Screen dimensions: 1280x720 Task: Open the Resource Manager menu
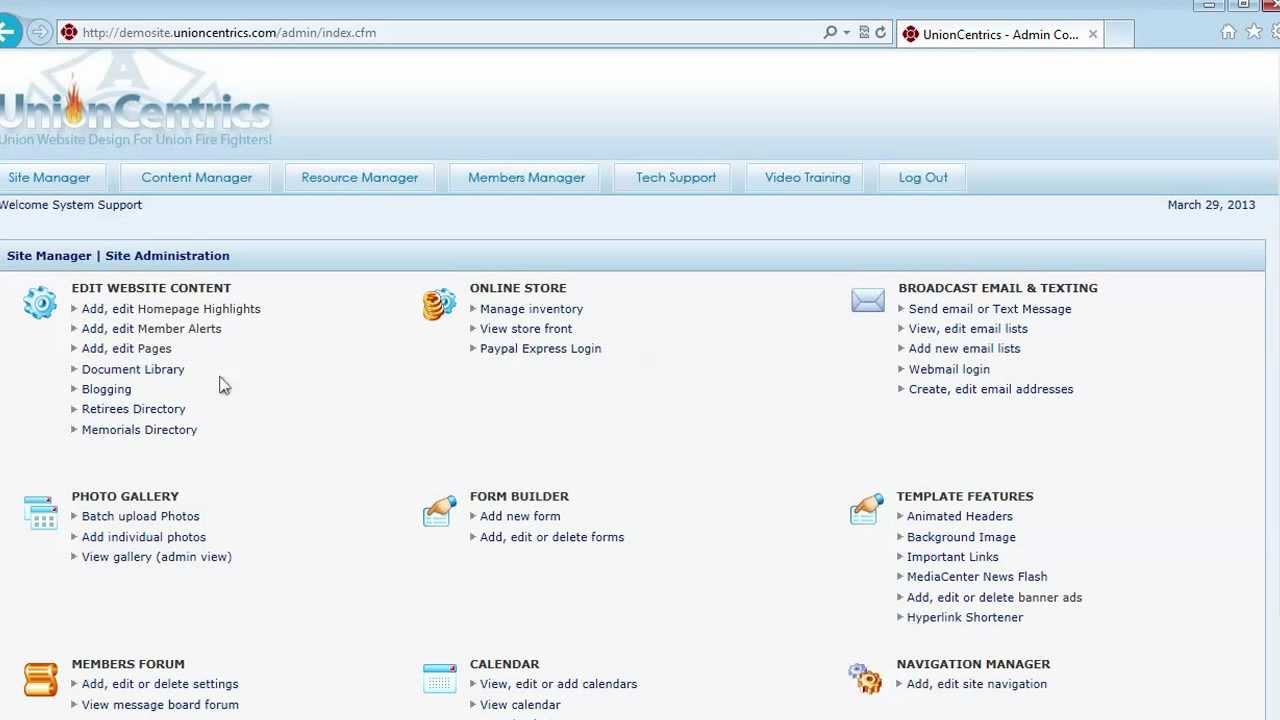point(360,177)
